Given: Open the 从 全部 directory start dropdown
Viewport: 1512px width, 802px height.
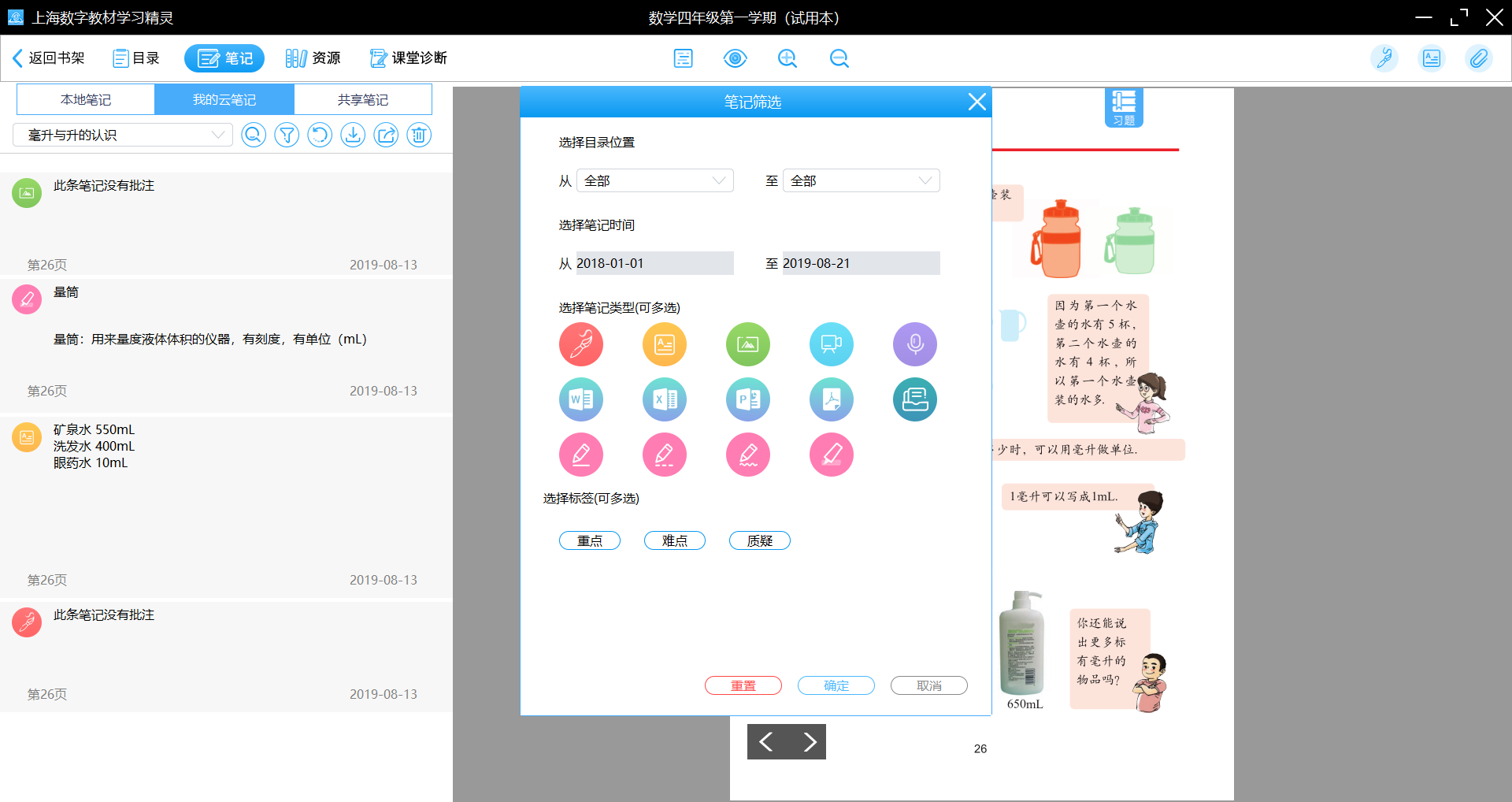Looking at the screenshot, I should [x=654, y=180].
